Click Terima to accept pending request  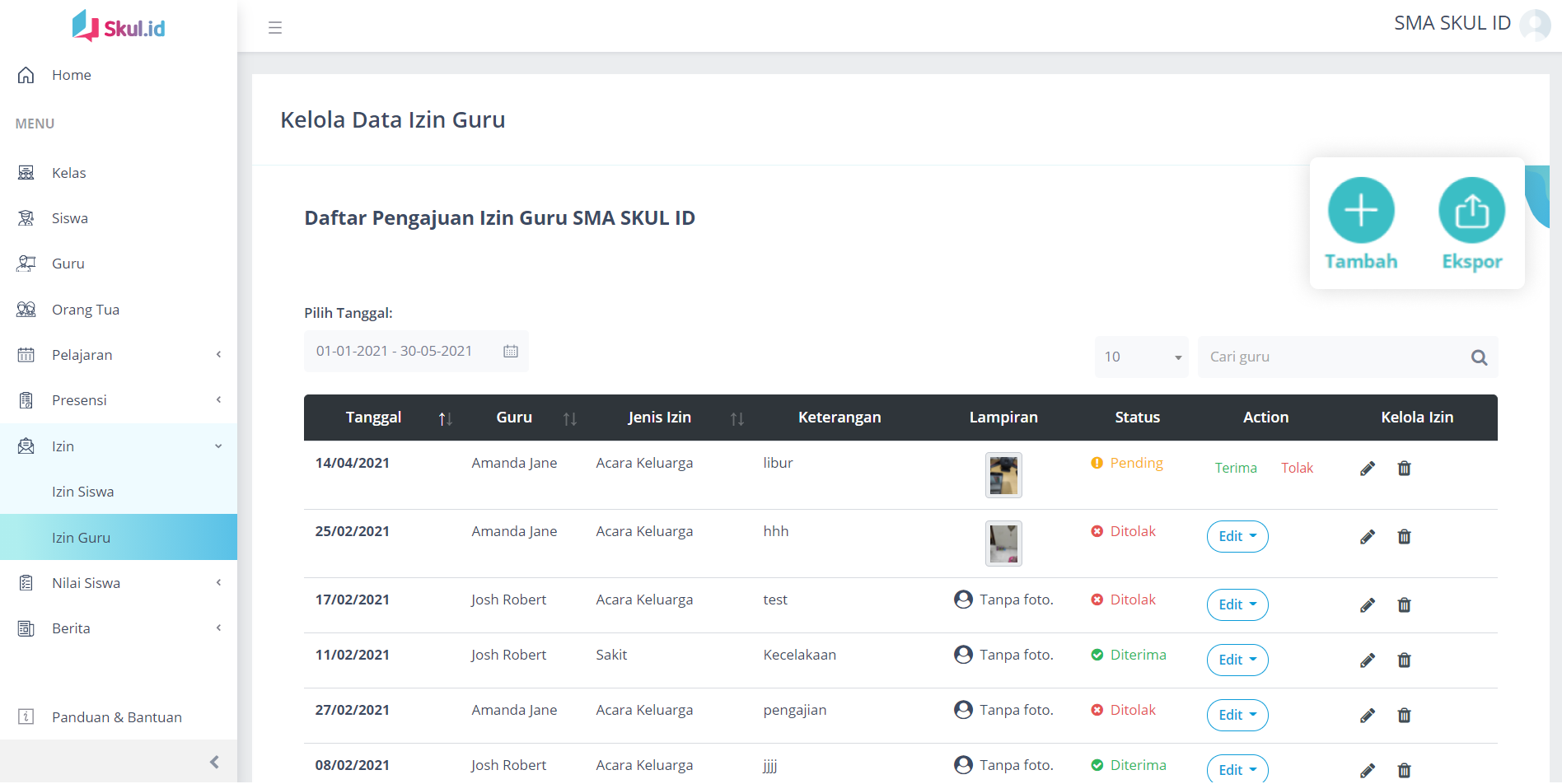1236,469
